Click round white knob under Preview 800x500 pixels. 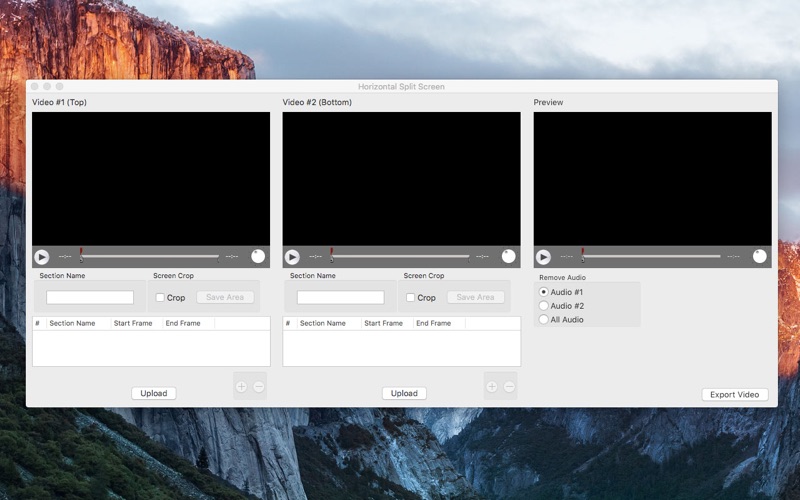(x=760, y=256)
